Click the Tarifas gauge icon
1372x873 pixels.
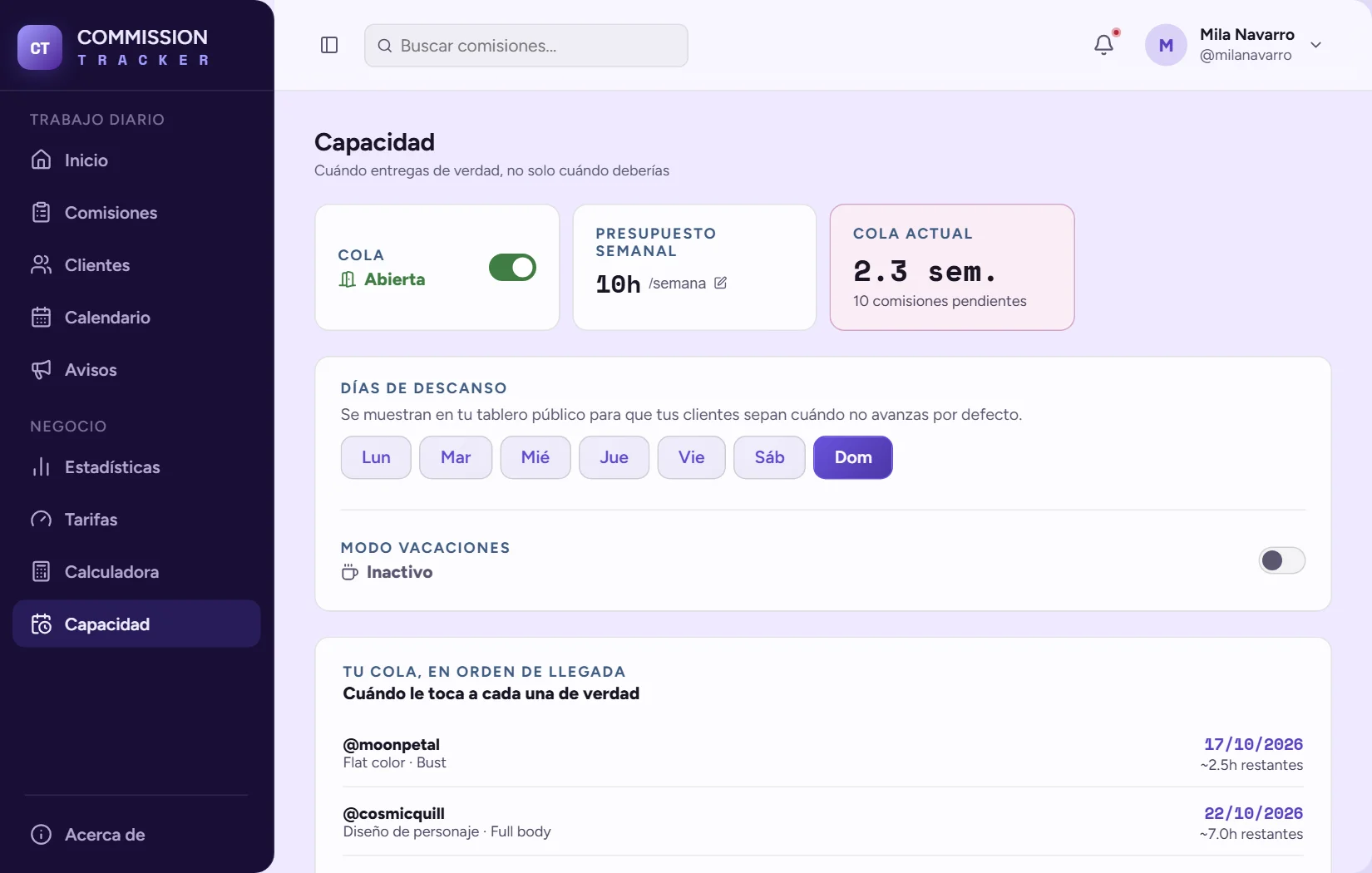pos(41,519)
